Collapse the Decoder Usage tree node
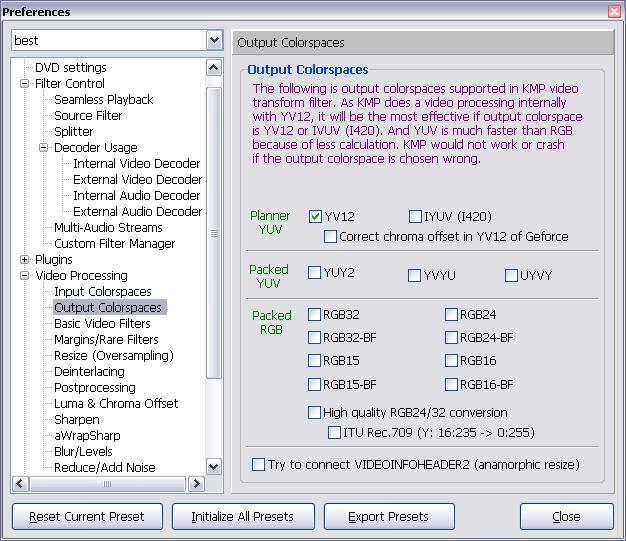Screen dimensions: 626x541 [44, 148]
